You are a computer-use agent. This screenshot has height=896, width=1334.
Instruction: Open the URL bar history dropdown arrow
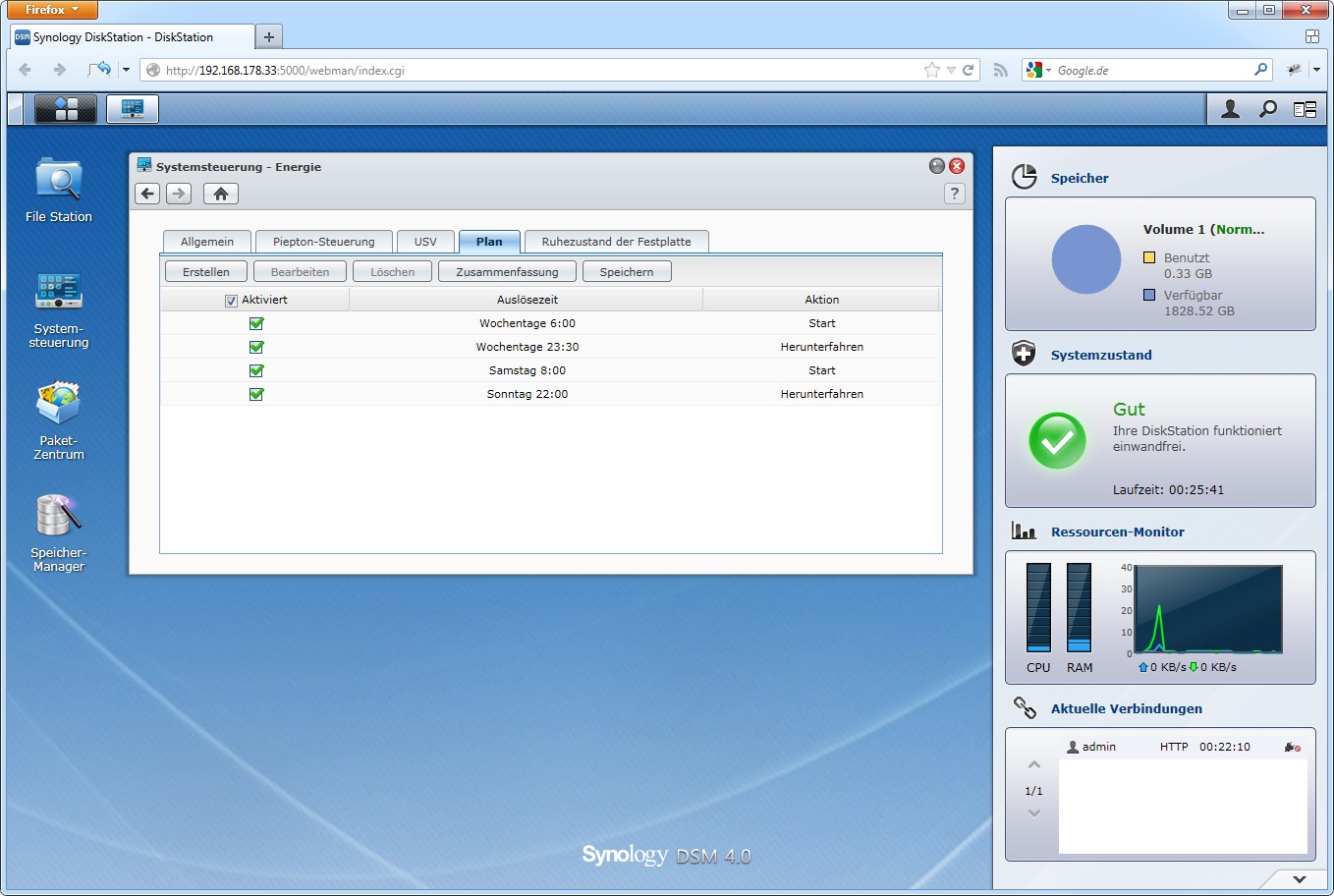pos(950,70)
